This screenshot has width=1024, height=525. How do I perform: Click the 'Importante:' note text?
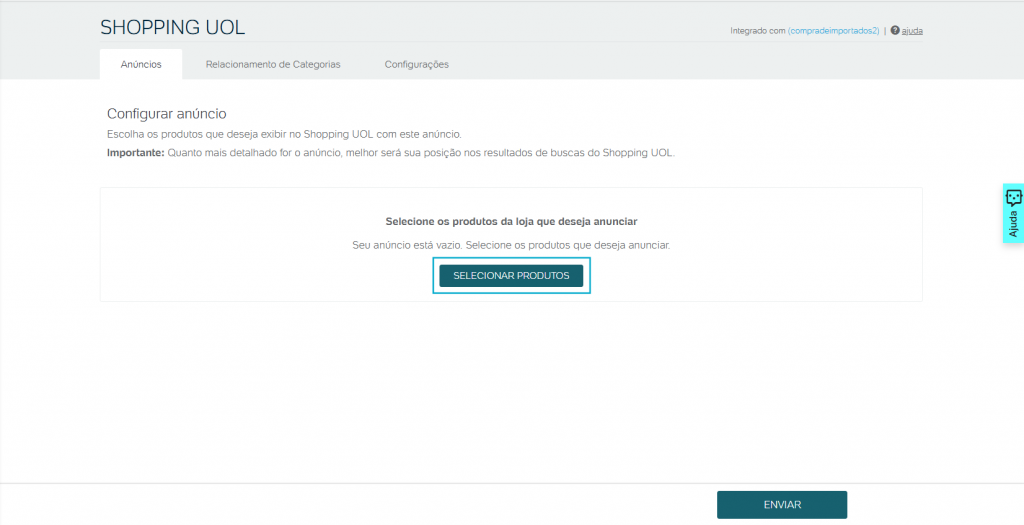391,153
